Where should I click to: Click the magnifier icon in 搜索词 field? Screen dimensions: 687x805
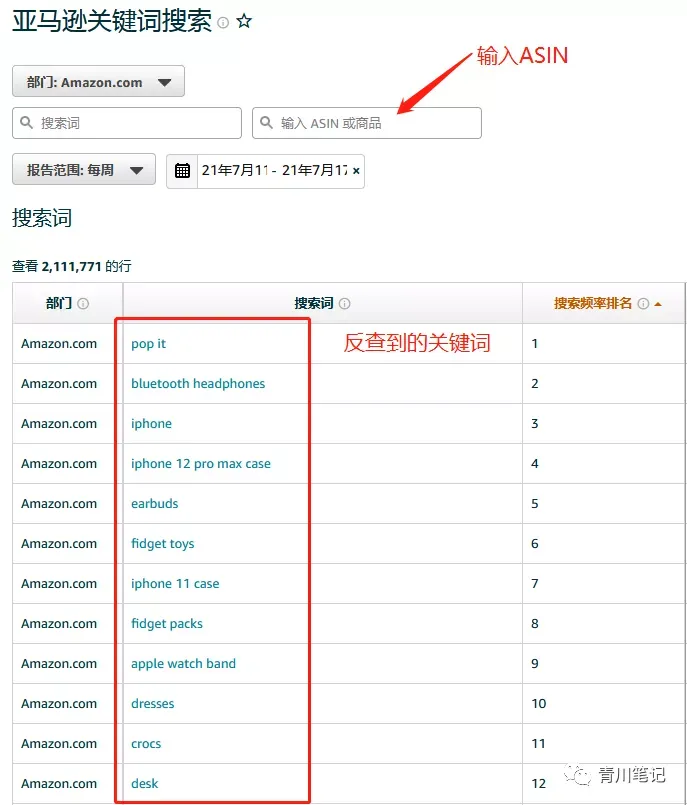pyautogui.click(x=26, y=122)
